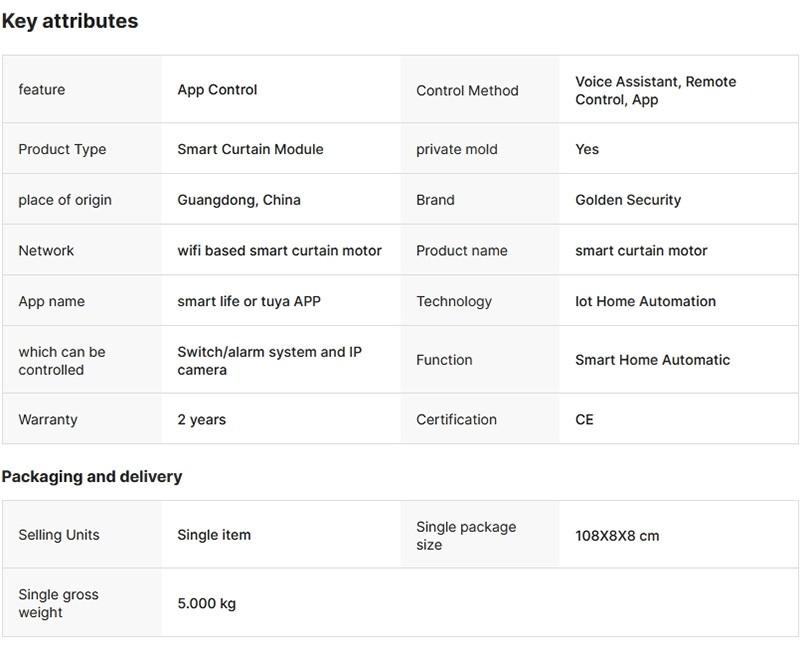The width and height of the screenshot is (800, 650).
Task: Click the private mold label
Action: 456,149
